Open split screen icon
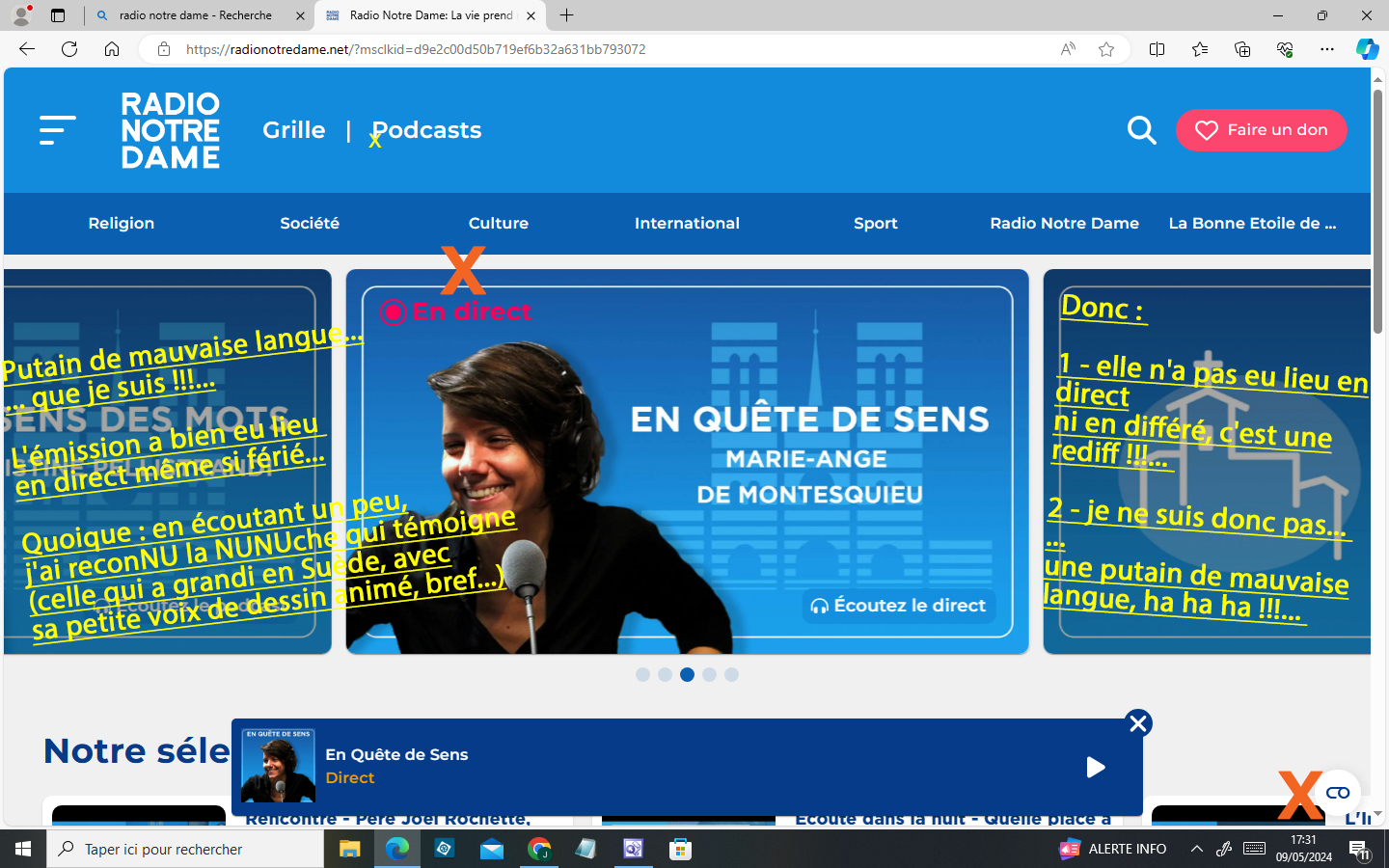Viewport: 1389px width, 868px height. pyautogui.click(x=1157, y=49)
